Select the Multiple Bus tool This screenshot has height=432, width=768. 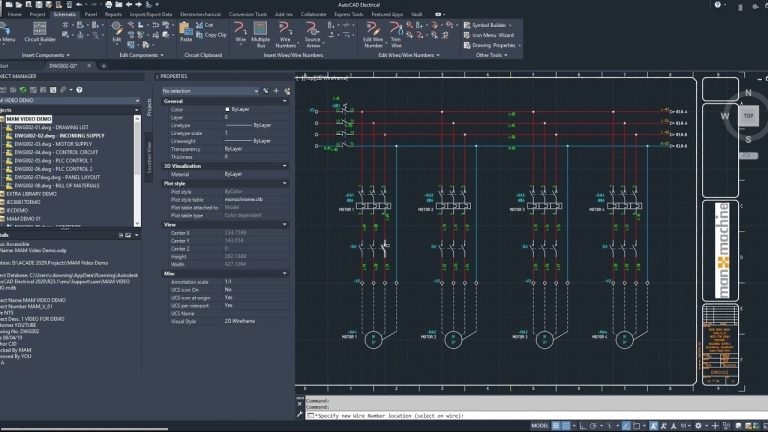[x=261, y=34]
